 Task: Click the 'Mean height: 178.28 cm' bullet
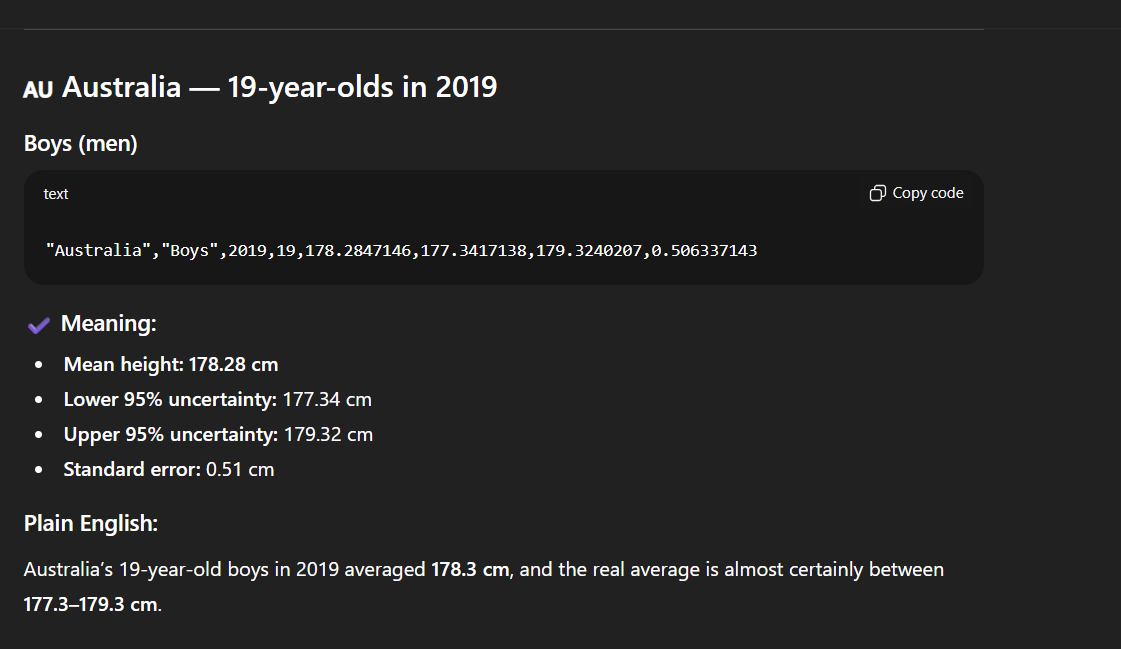[170, 364]
